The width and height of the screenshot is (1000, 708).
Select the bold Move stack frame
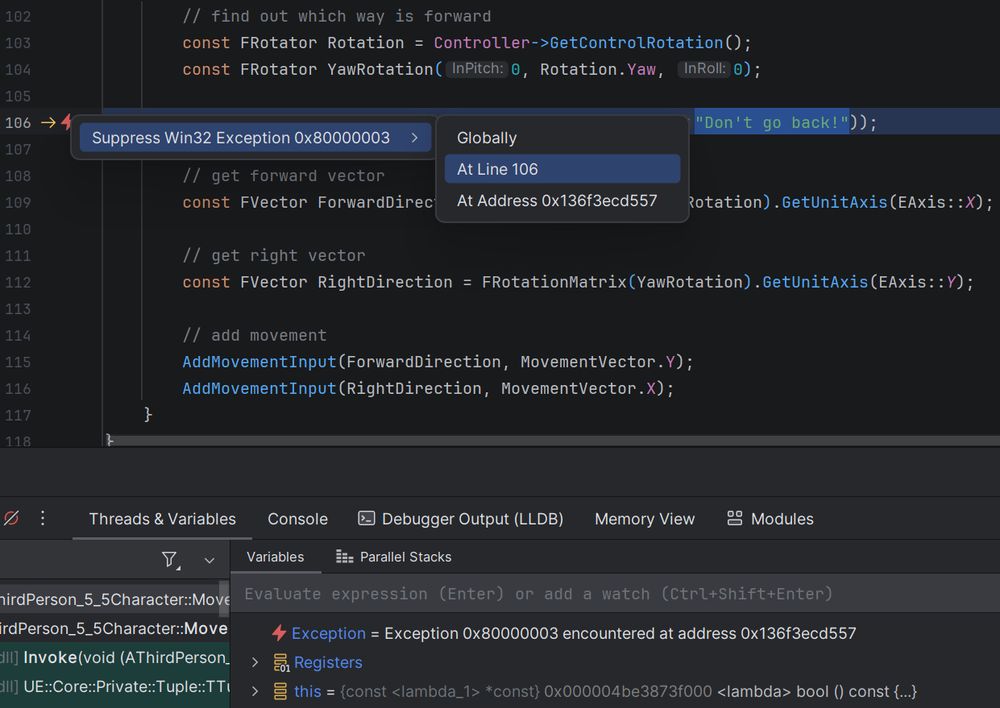(115, 629)
